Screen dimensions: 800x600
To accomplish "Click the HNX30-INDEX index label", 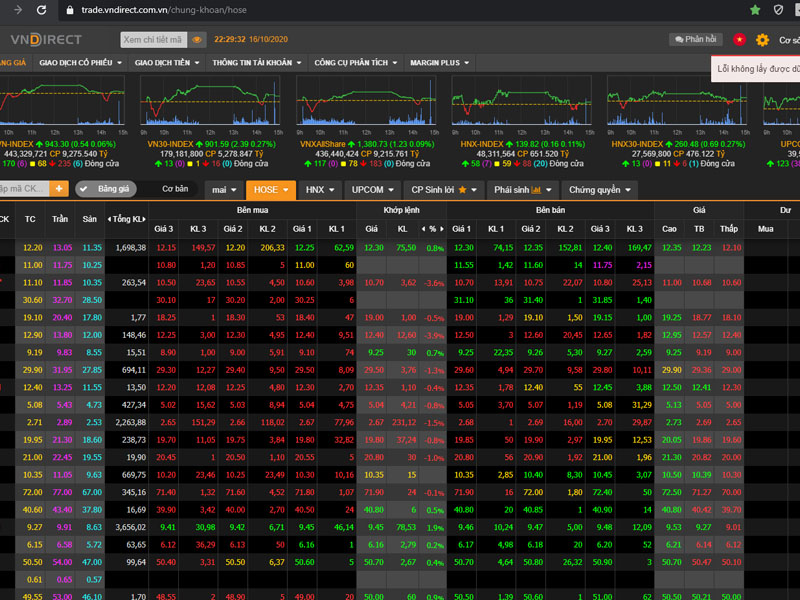I will coord(637,144).
